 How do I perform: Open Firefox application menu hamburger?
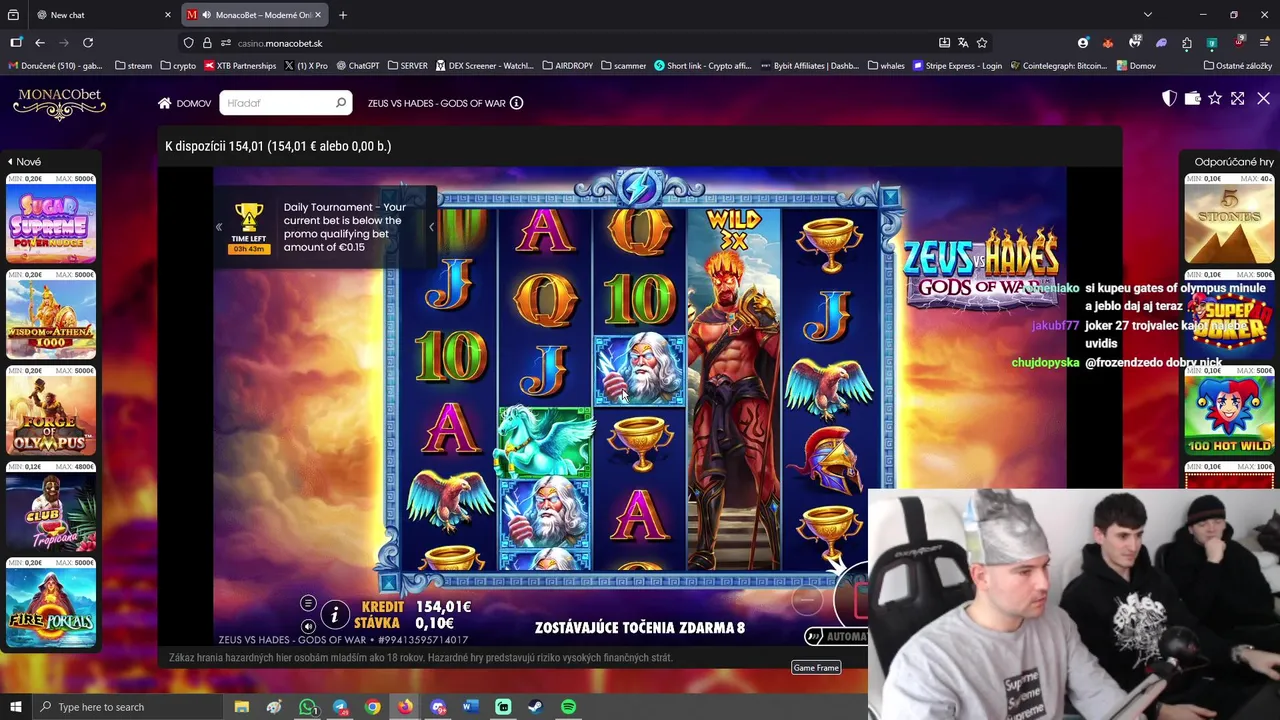tap(1265, 43)
